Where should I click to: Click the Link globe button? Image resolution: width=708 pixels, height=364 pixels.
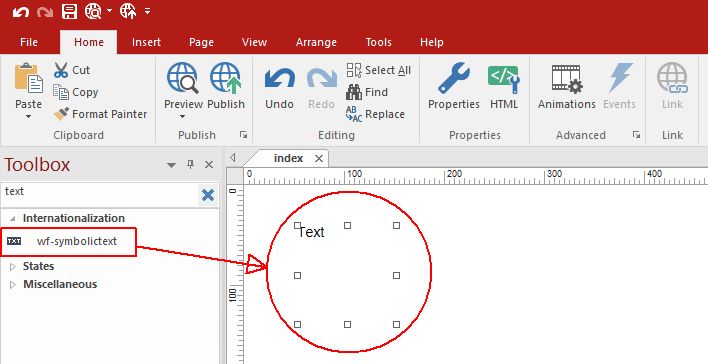point(672,86)
